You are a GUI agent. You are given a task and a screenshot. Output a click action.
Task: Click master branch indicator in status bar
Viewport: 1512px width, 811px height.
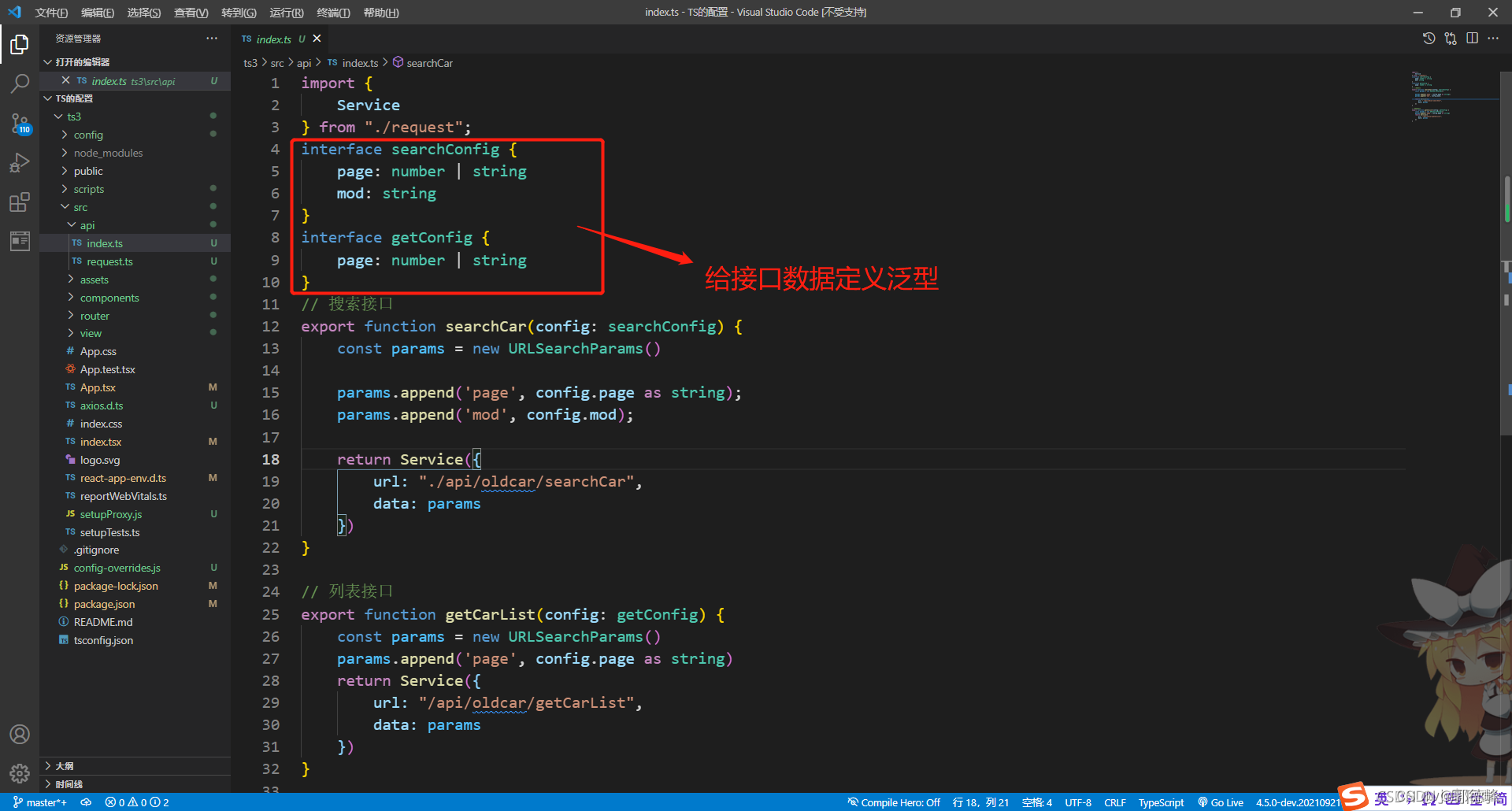(x=40, y=802)
